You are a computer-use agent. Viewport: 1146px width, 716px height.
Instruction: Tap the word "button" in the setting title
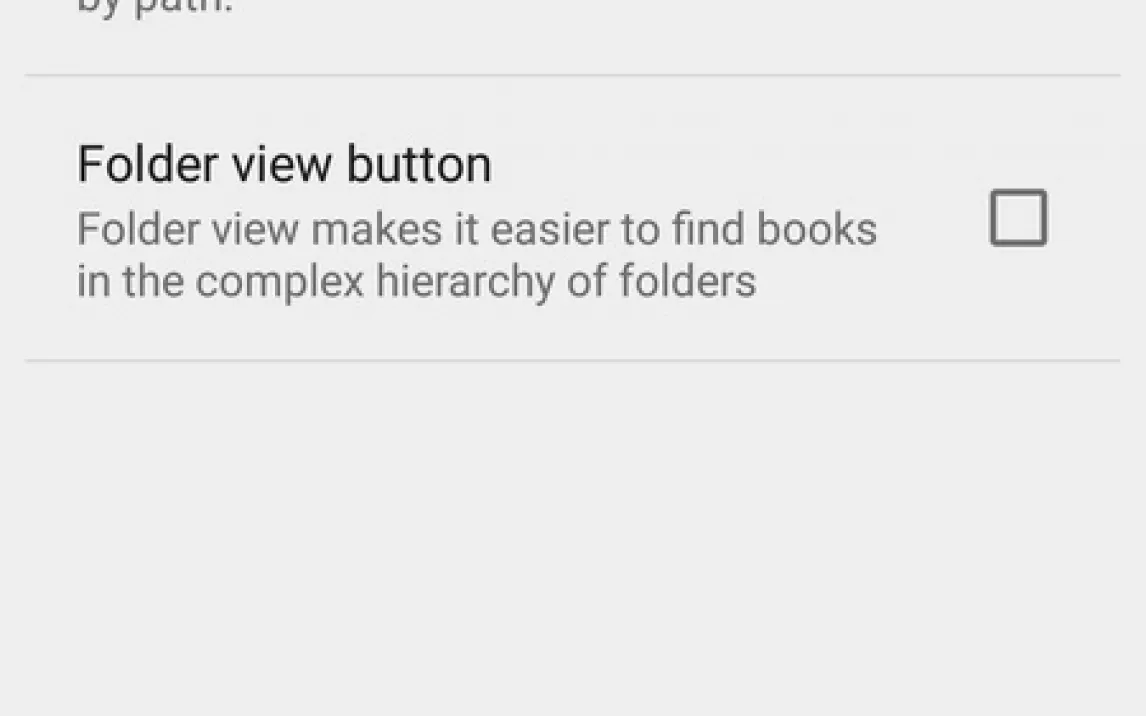click(419, 164)
